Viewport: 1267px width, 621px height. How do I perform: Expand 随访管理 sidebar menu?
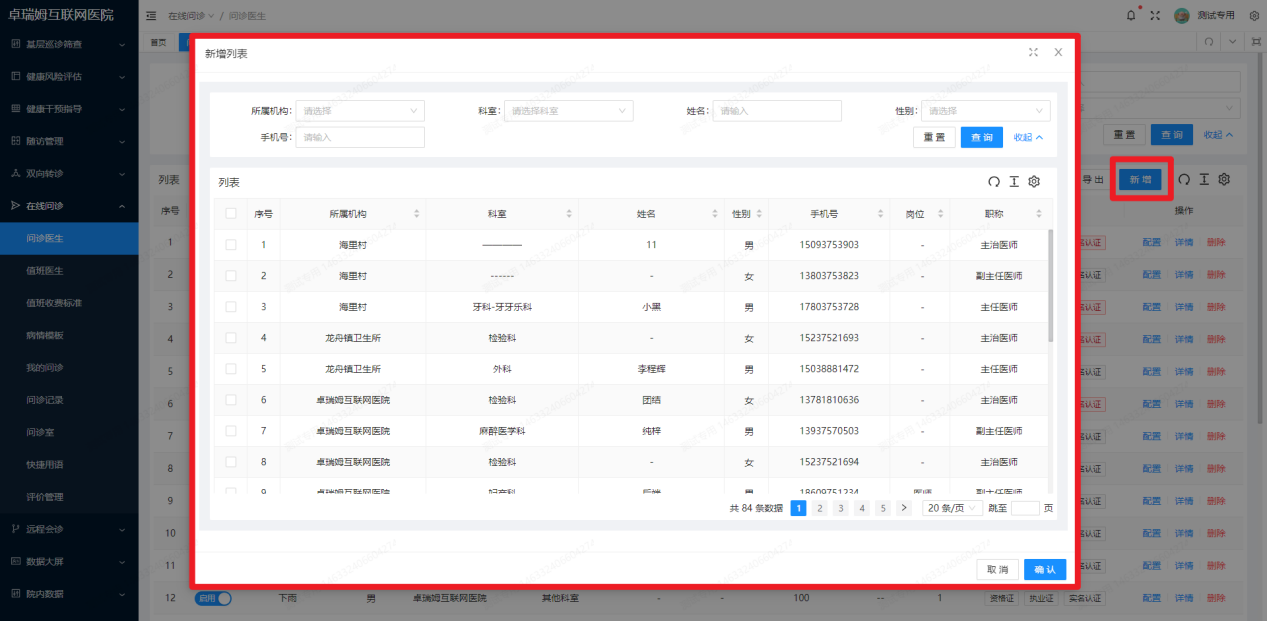point(69,141)
